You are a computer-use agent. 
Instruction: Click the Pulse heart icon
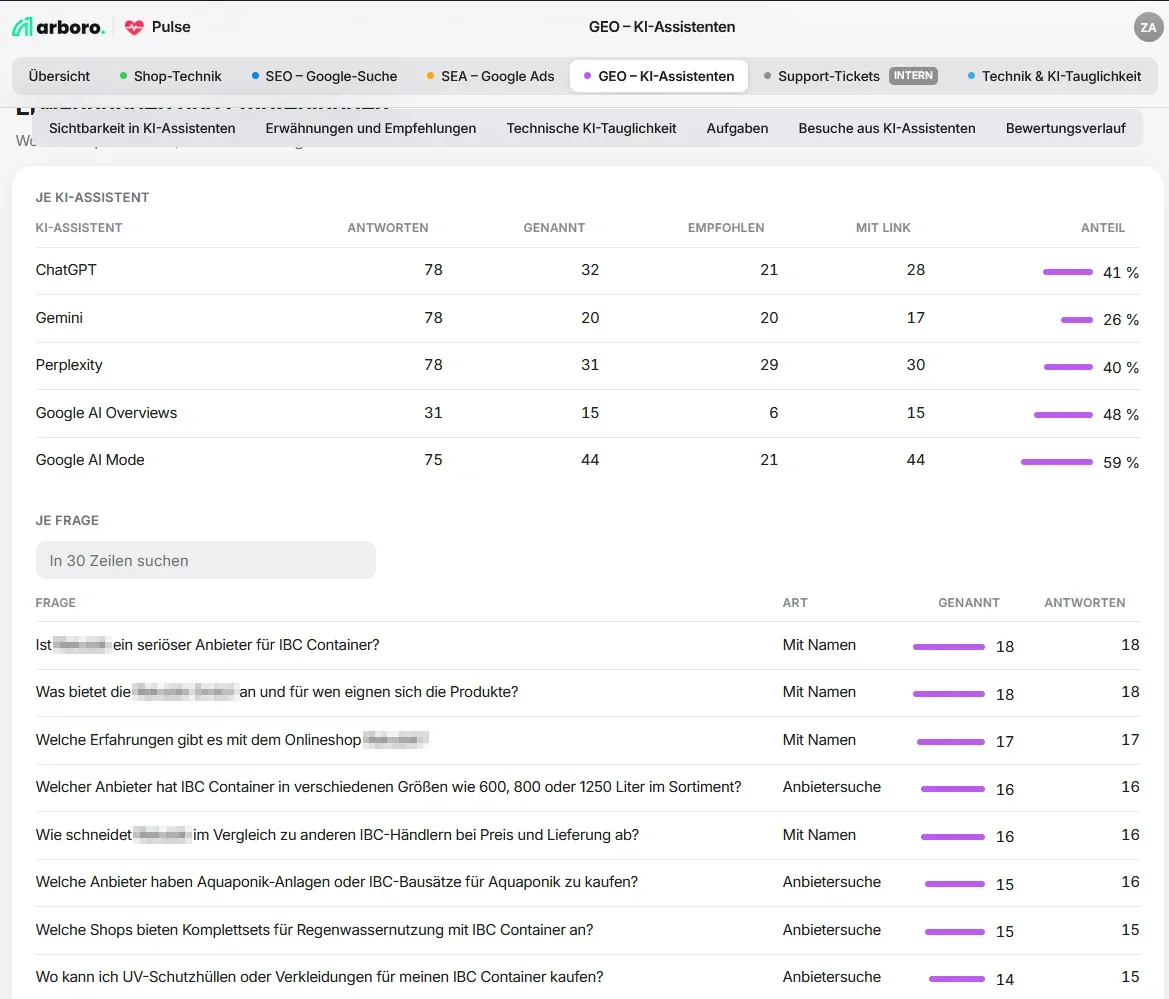tap(134, 28)
